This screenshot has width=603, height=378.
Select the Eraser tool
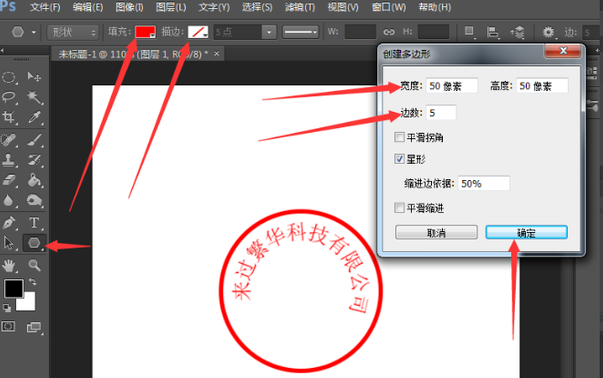(9, 180)
